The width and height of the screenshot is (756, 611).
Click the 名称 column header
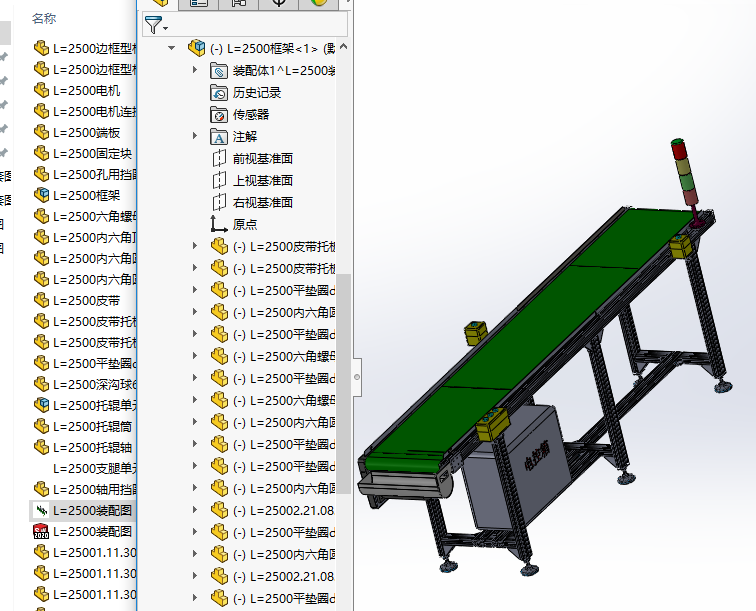44,18
